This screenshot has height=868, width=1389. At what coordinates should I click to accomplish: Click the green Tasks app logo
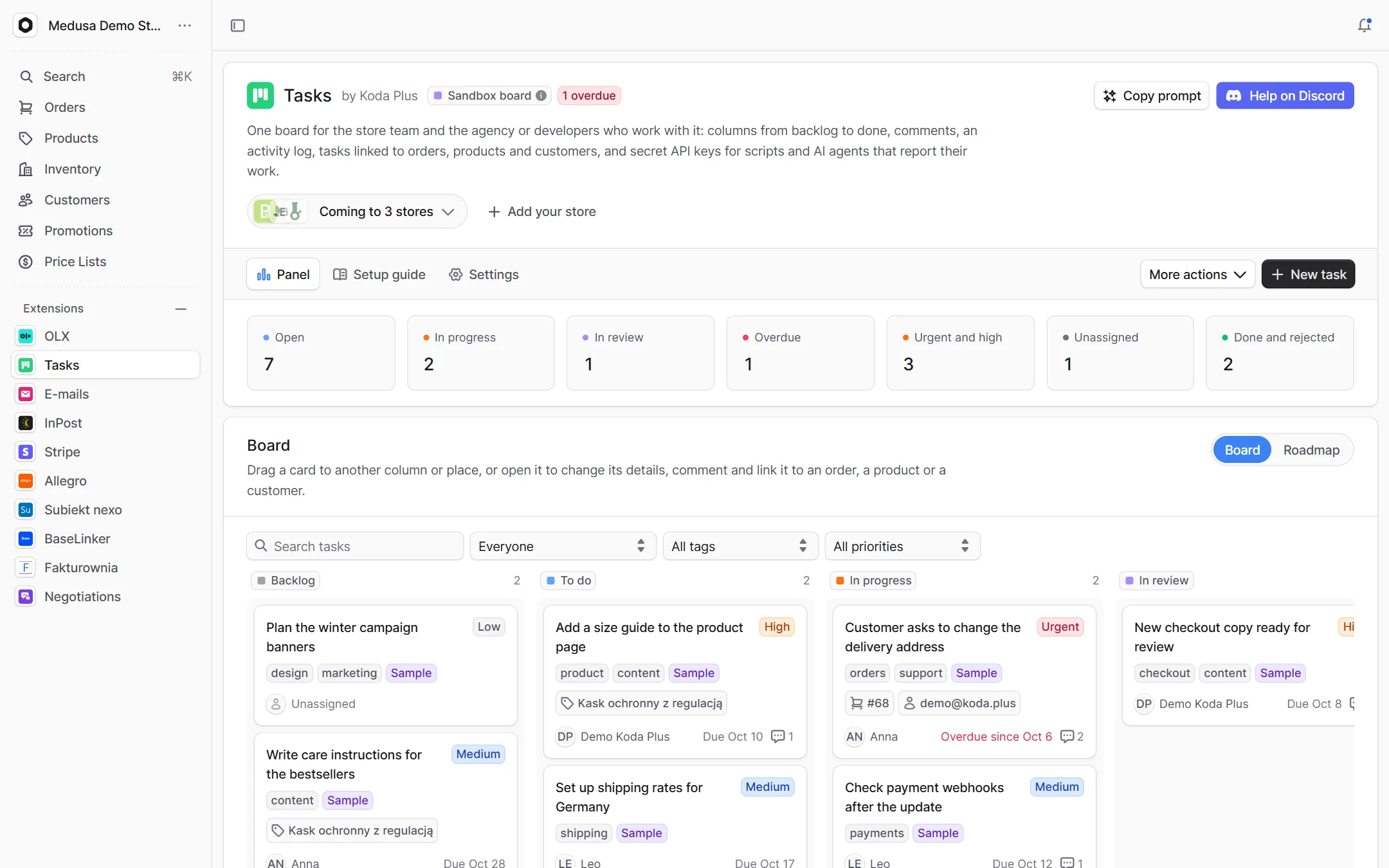260,96
